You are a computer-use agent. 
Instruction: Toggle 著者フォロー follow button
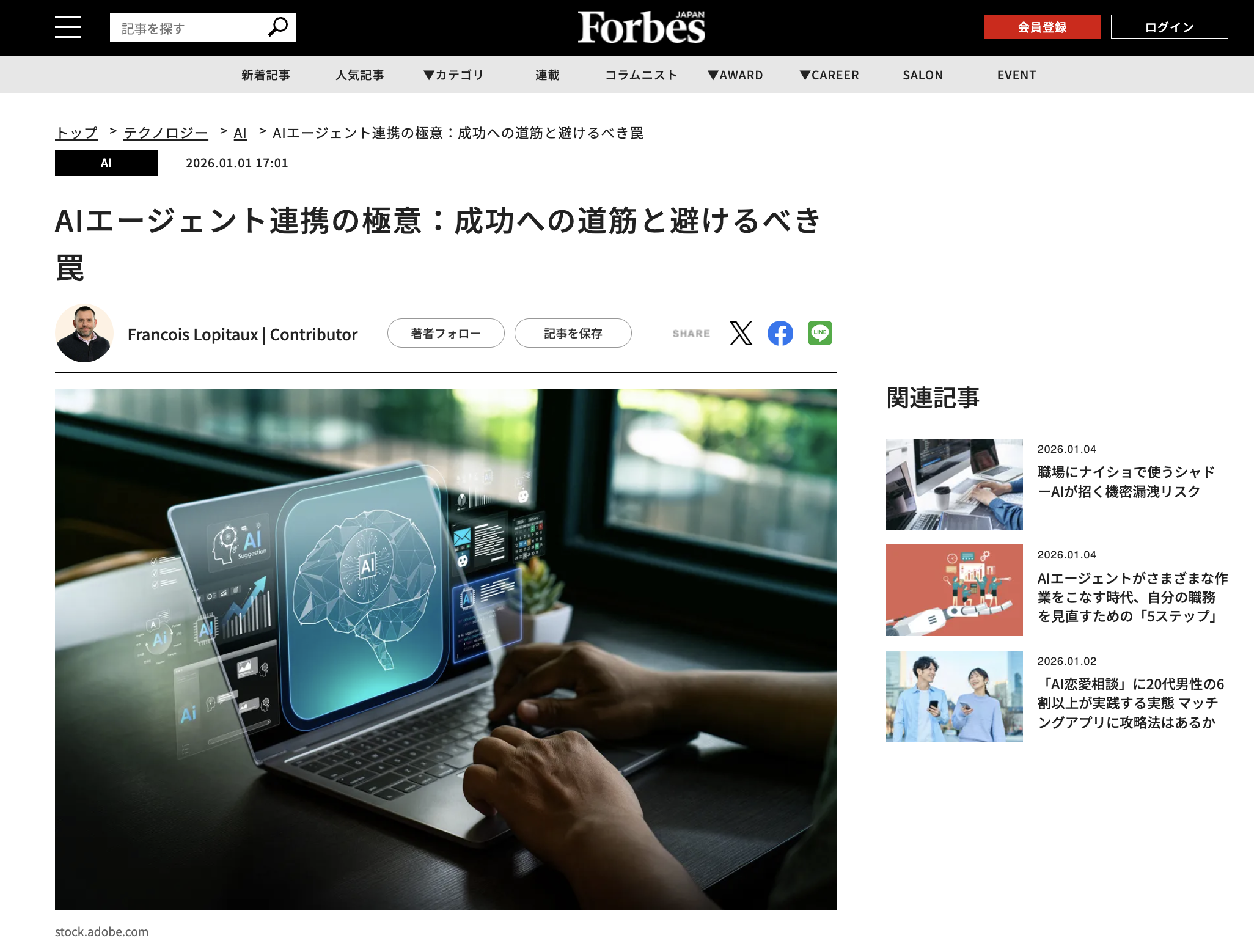(446, 334)
